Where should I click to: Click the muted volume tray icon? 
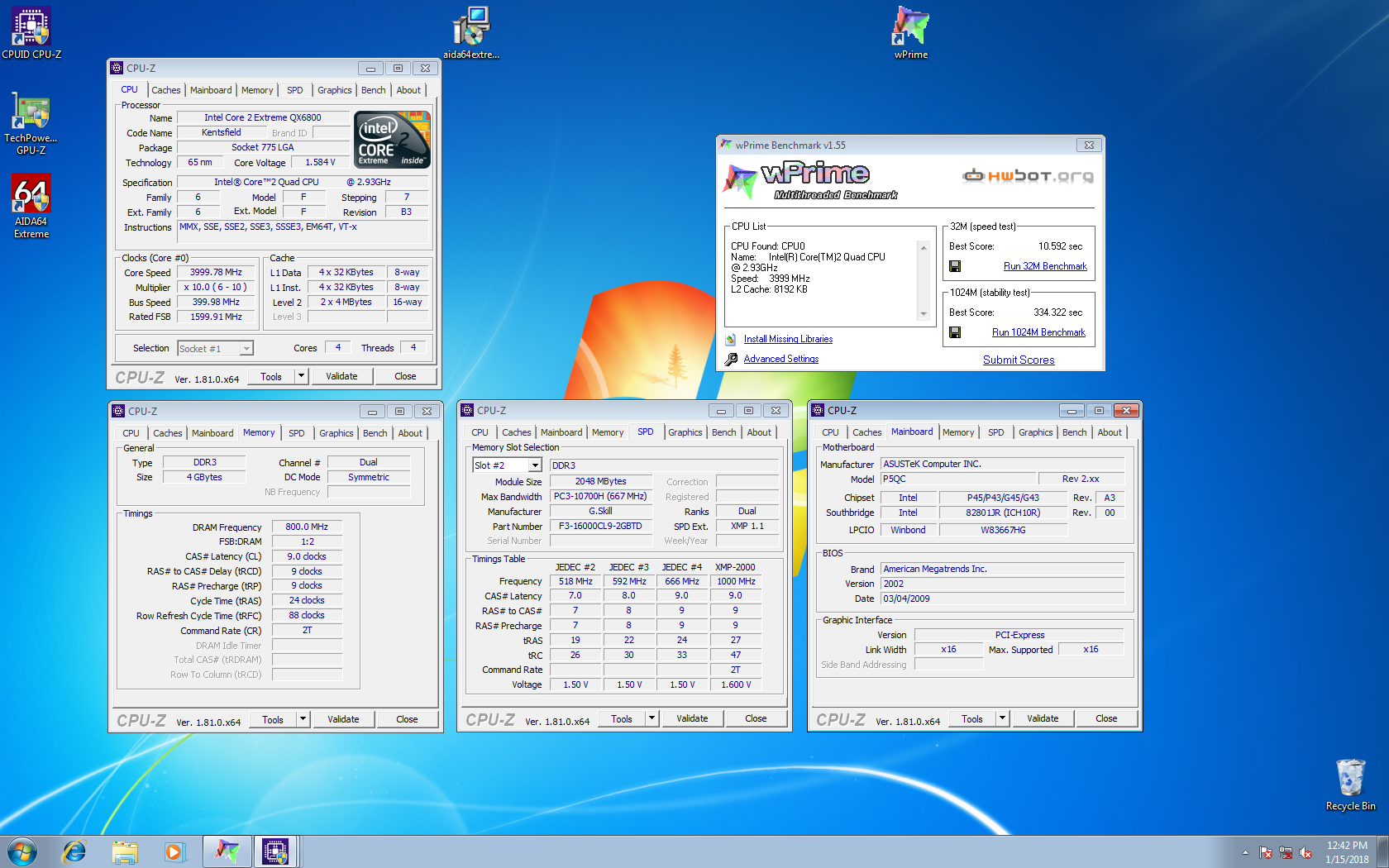pos(1306,852)
